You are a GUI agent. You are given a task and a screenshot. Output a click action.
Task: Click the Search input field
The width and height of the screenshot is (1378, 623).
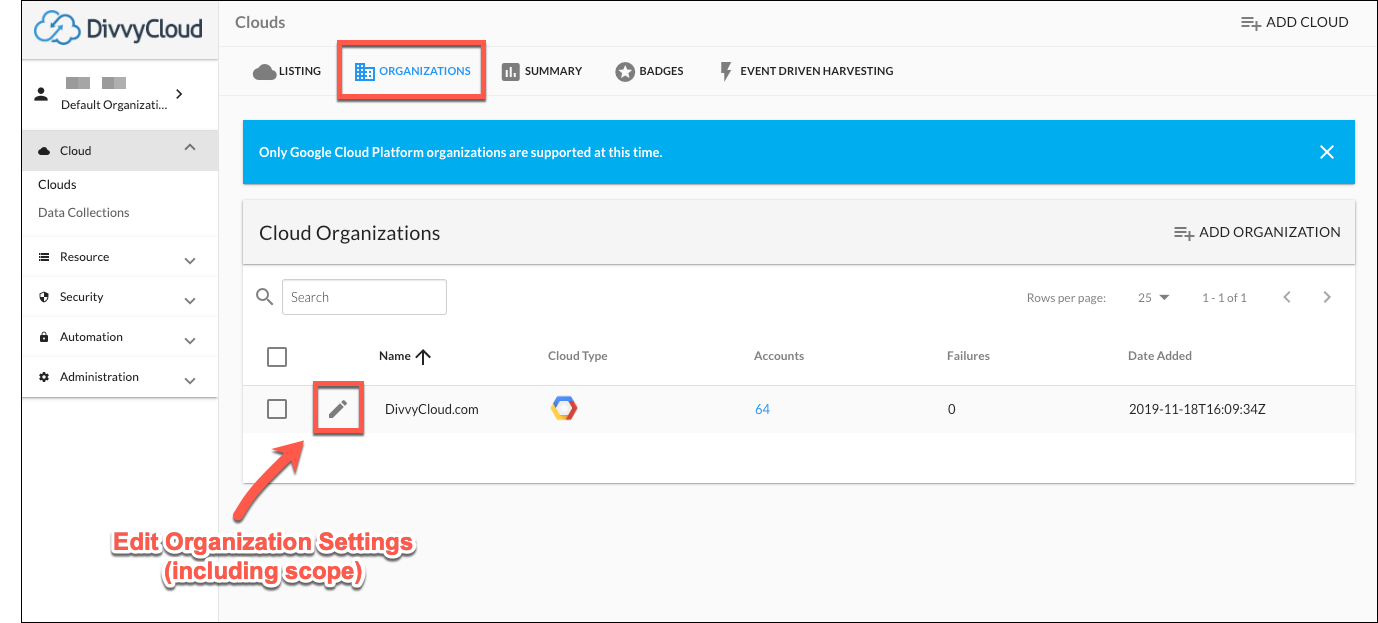(364, 297)
